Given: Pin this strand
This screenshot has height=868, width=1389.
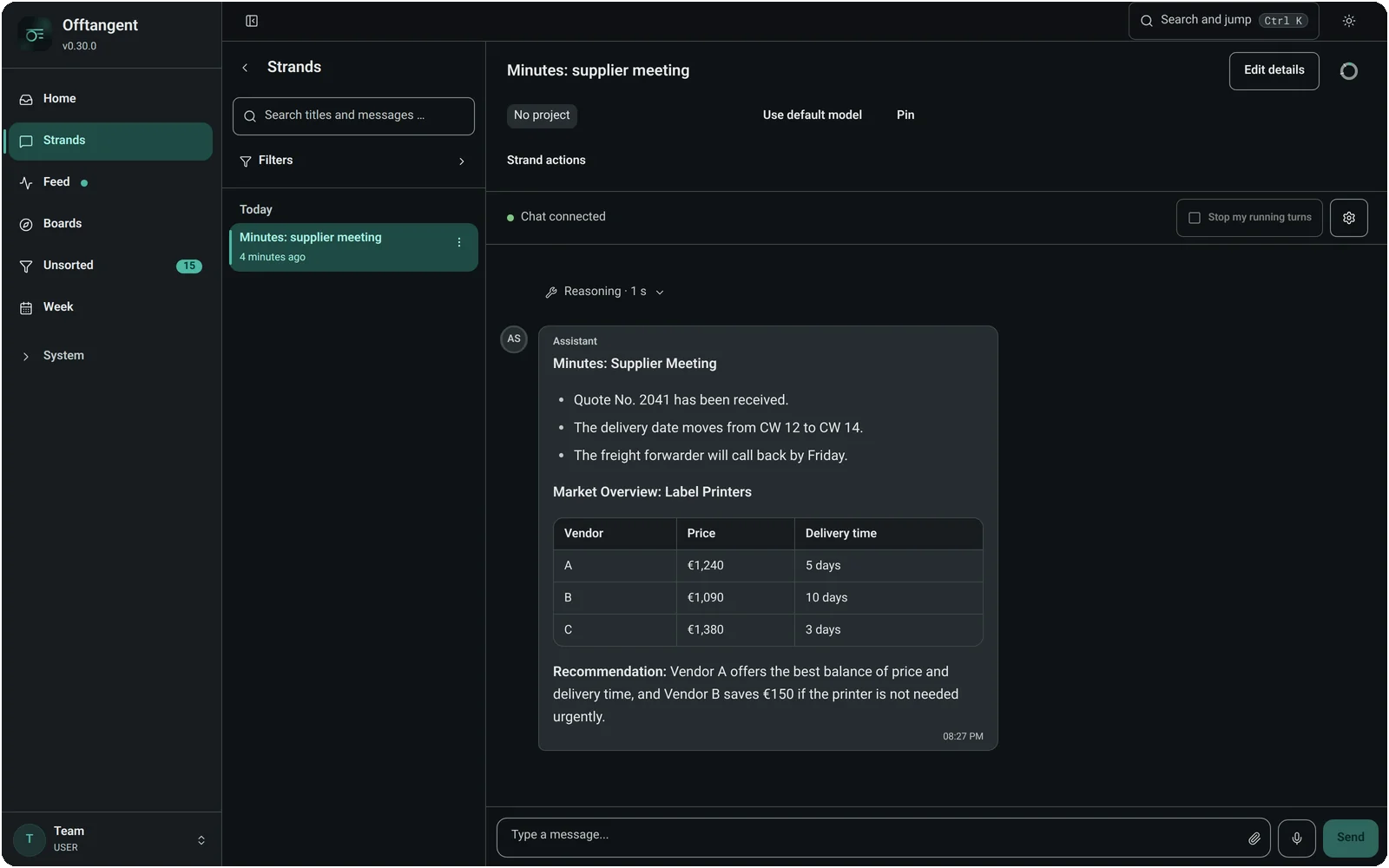Looking at the screenshot, I should 905,115.
